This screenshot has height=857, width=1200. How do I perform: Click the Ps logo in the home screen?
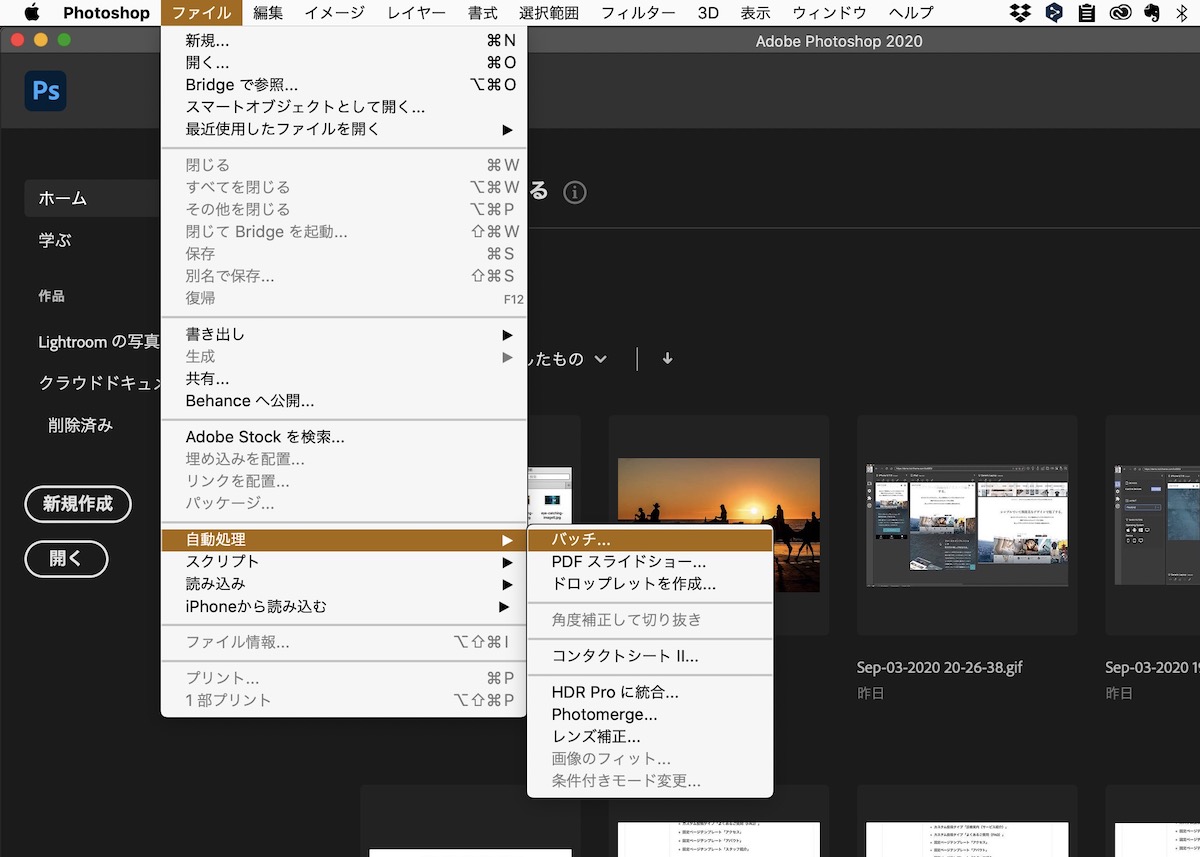click(45, 91)
